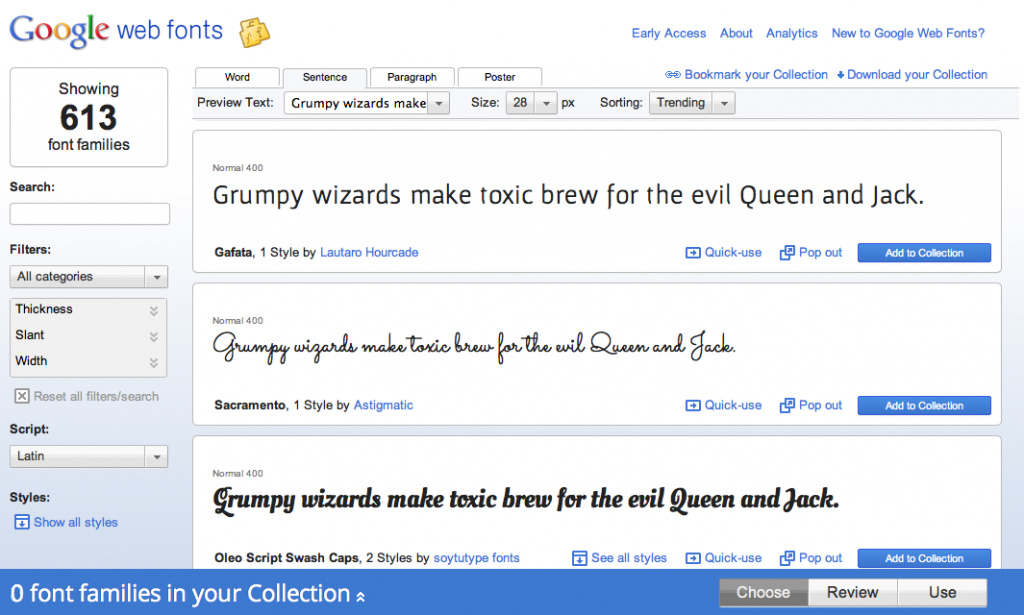Select the Review step in collection bar

[x=853, y=593]
